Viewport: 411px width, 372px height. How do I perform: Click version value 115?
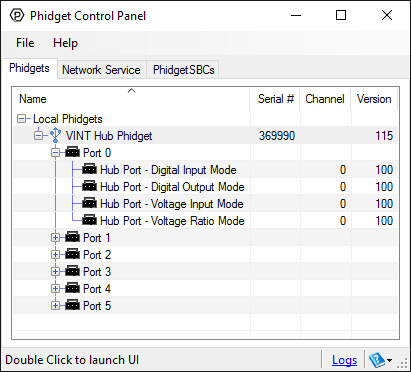click(384, 136)
